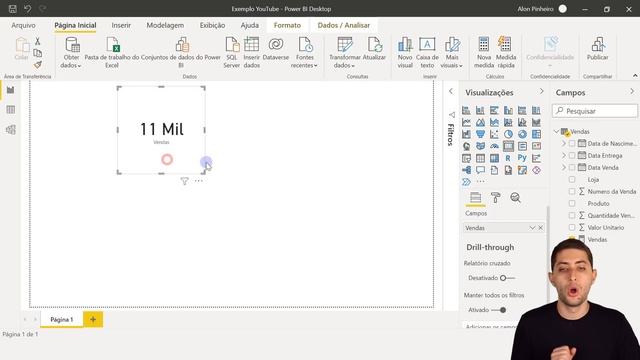Viewport: 640px width, 360px height.
Task: Add a new page with plus button
Action: click(x=93, y=319)
